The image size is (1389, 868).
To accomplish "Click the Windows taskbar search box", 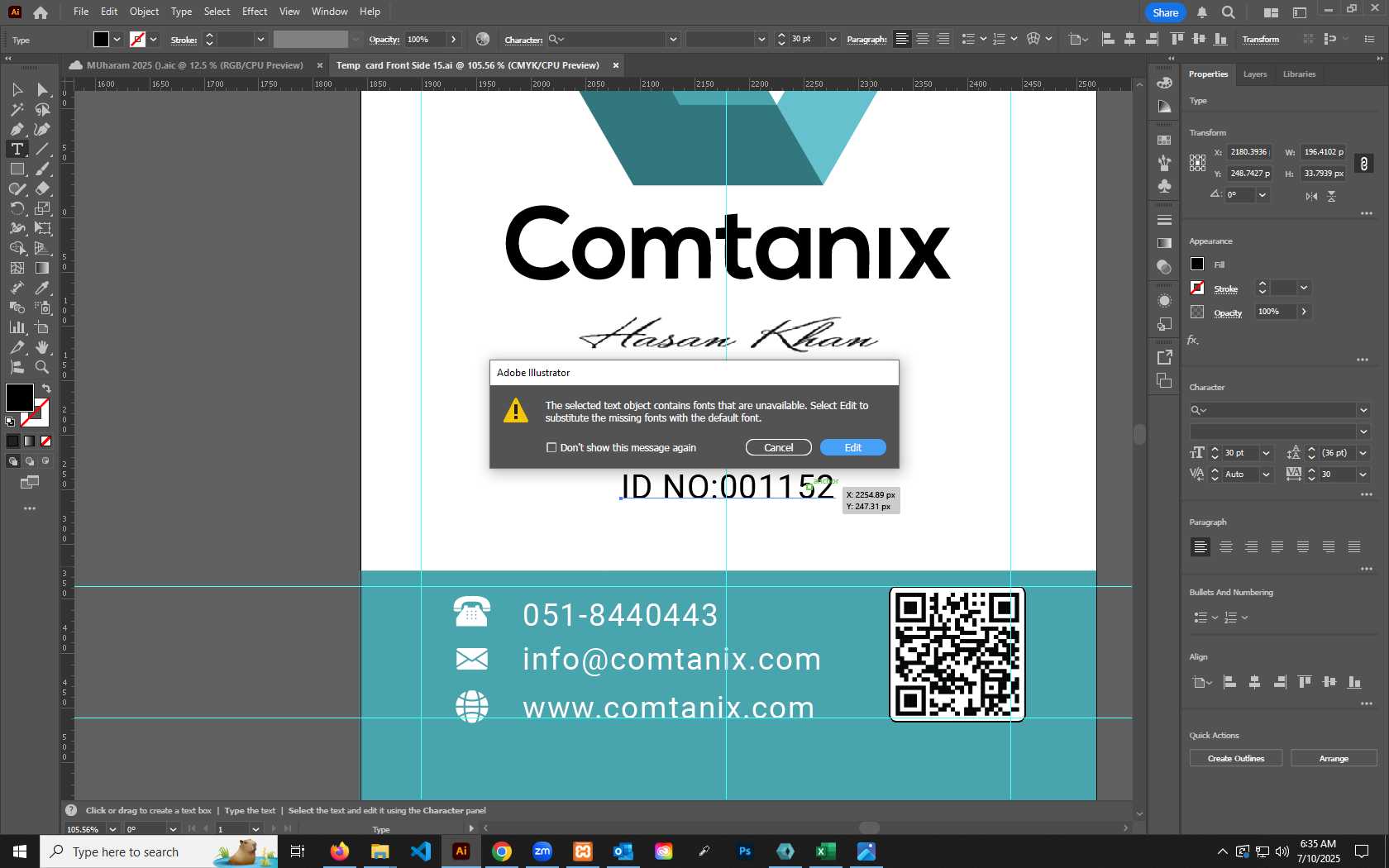I will point(159,851).
